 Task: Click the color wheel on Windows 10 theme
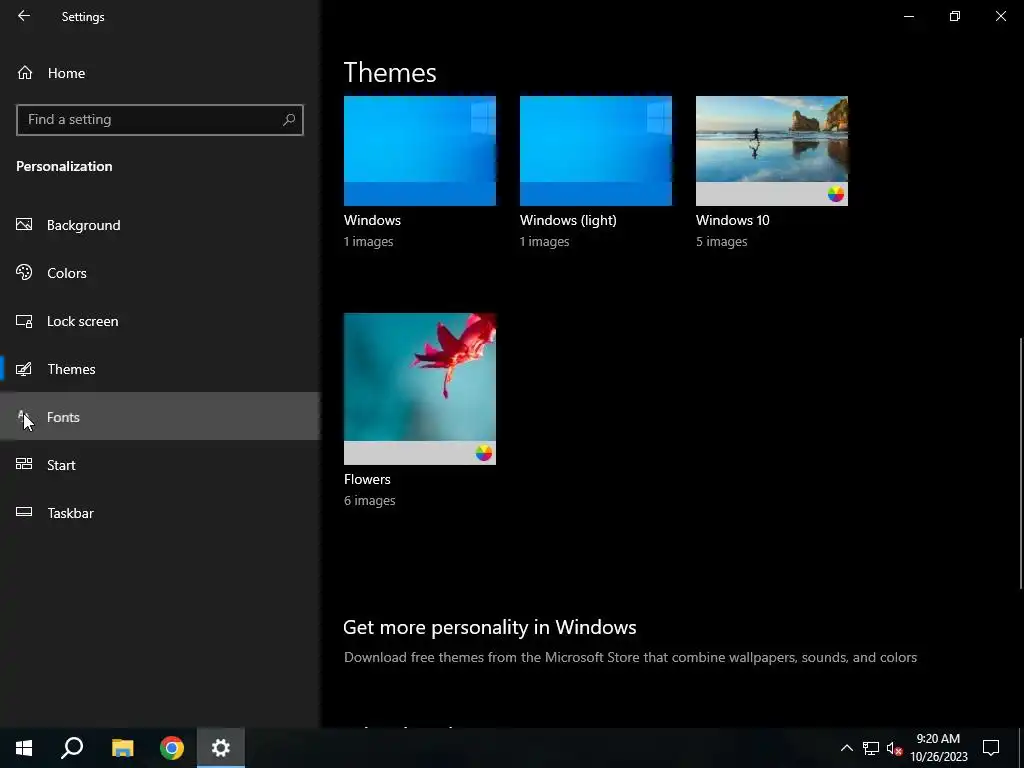[835, 194]
